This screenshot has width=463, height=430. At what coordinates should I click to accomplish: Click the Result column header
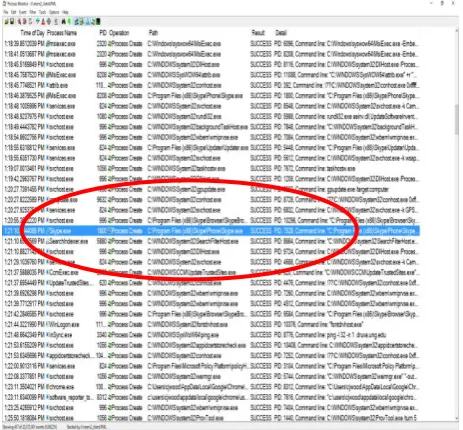(x=258, y=33)
